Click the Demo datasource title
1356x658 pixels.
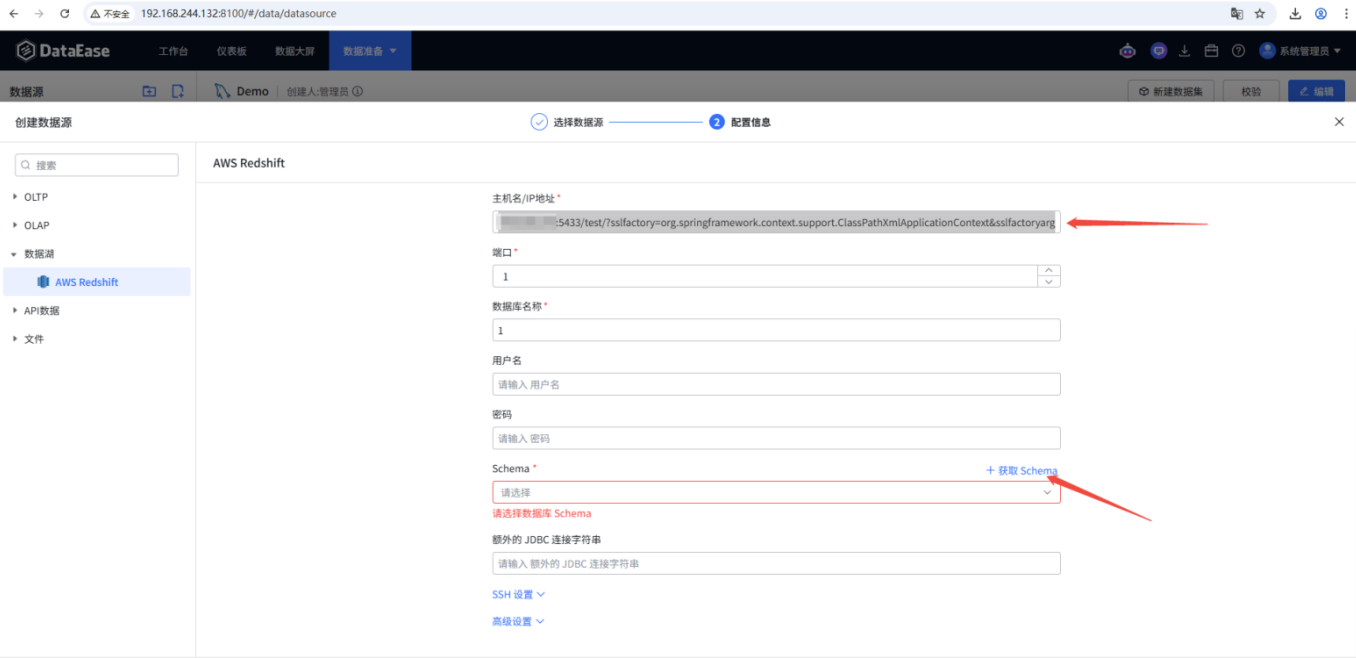(x=253, y=91)
